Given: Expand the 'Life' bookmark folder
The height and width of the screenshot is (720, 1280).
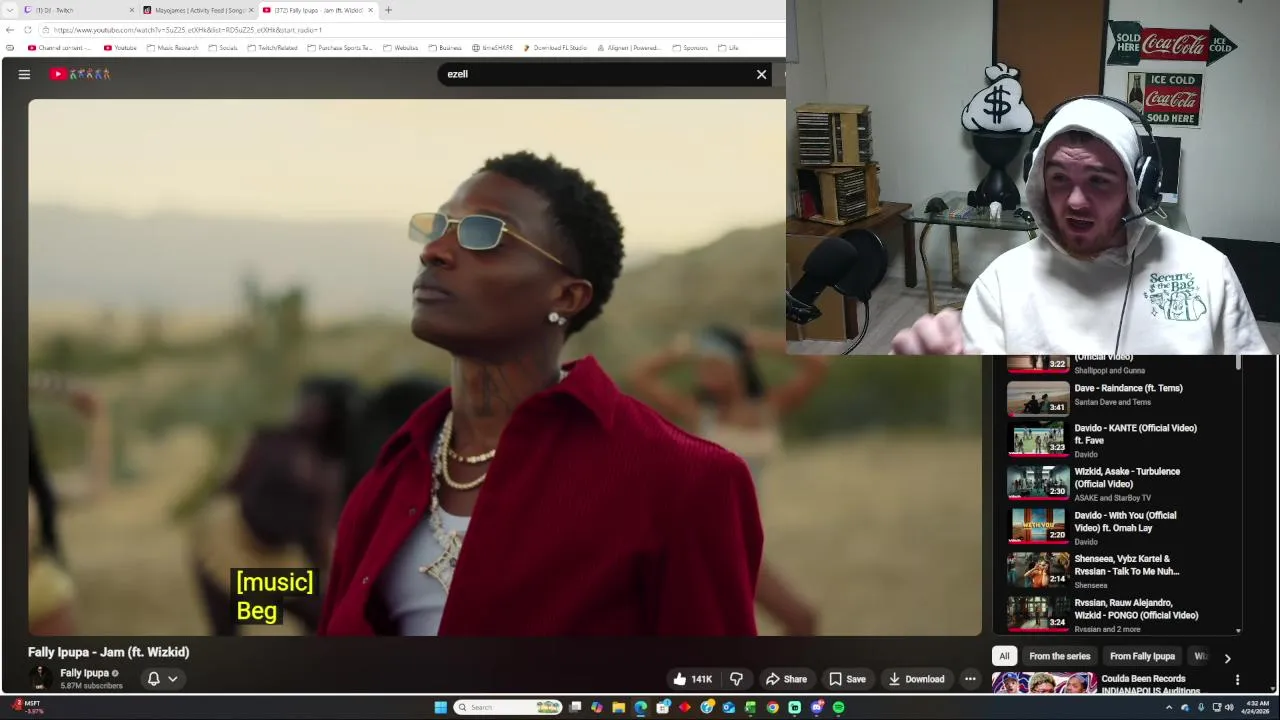Looking at the screenshot, I should [x=728, y=48].
